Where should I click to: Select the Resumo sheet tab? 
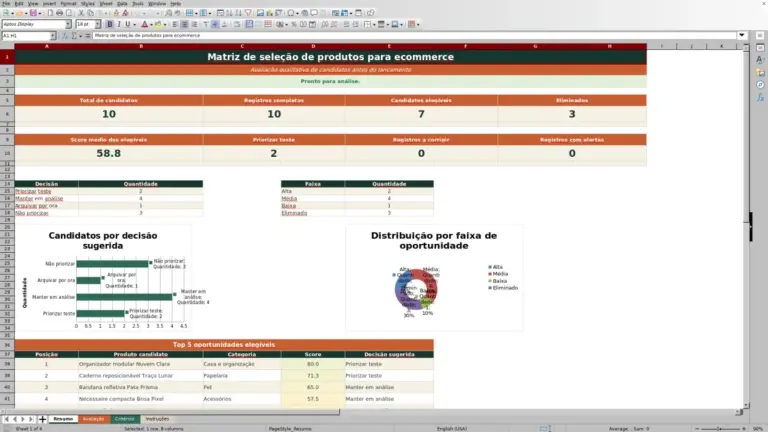click(x=63, y=419)
